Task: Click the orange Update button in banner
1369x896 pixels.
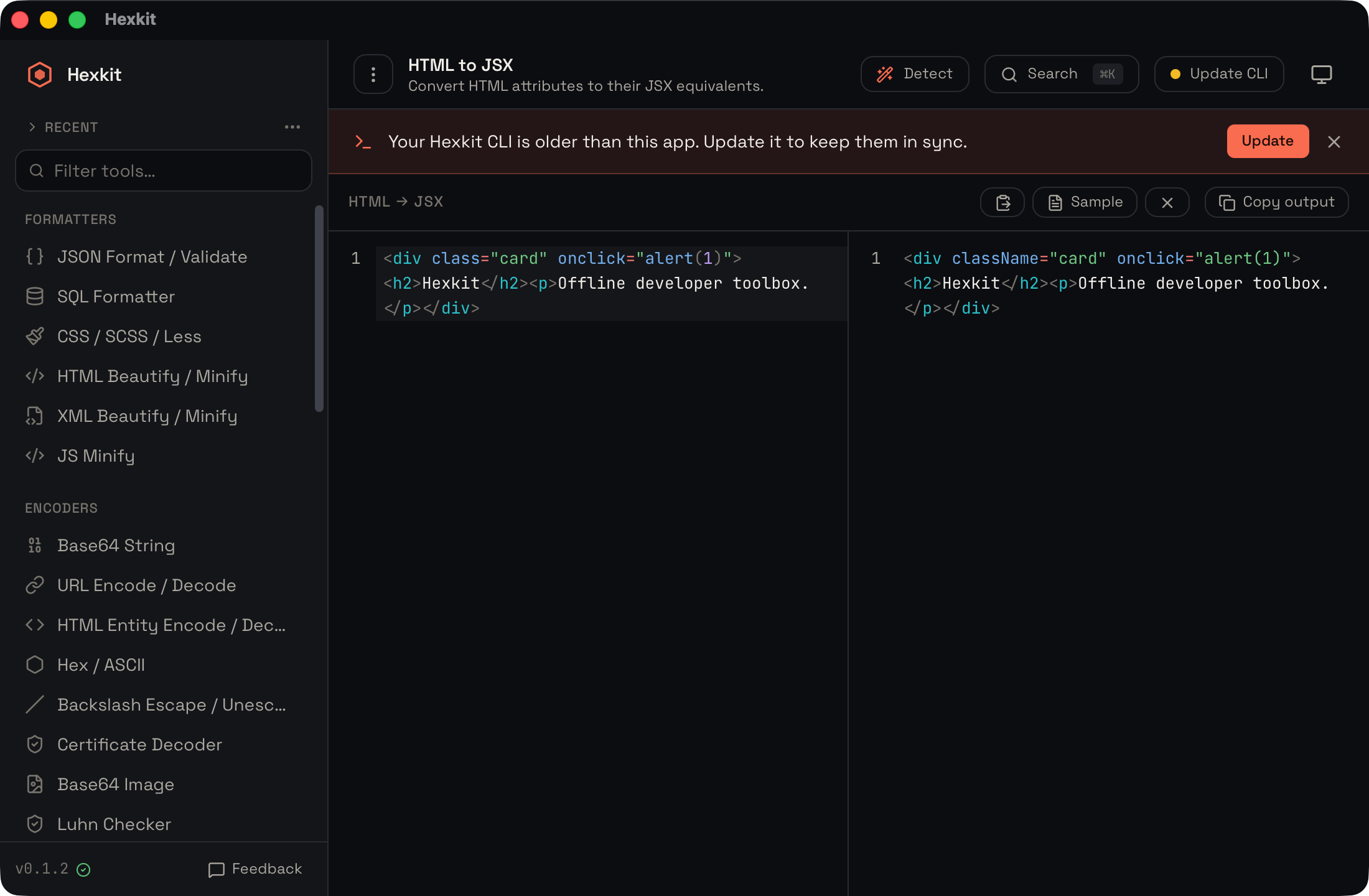Action: tap(1268, 141)
